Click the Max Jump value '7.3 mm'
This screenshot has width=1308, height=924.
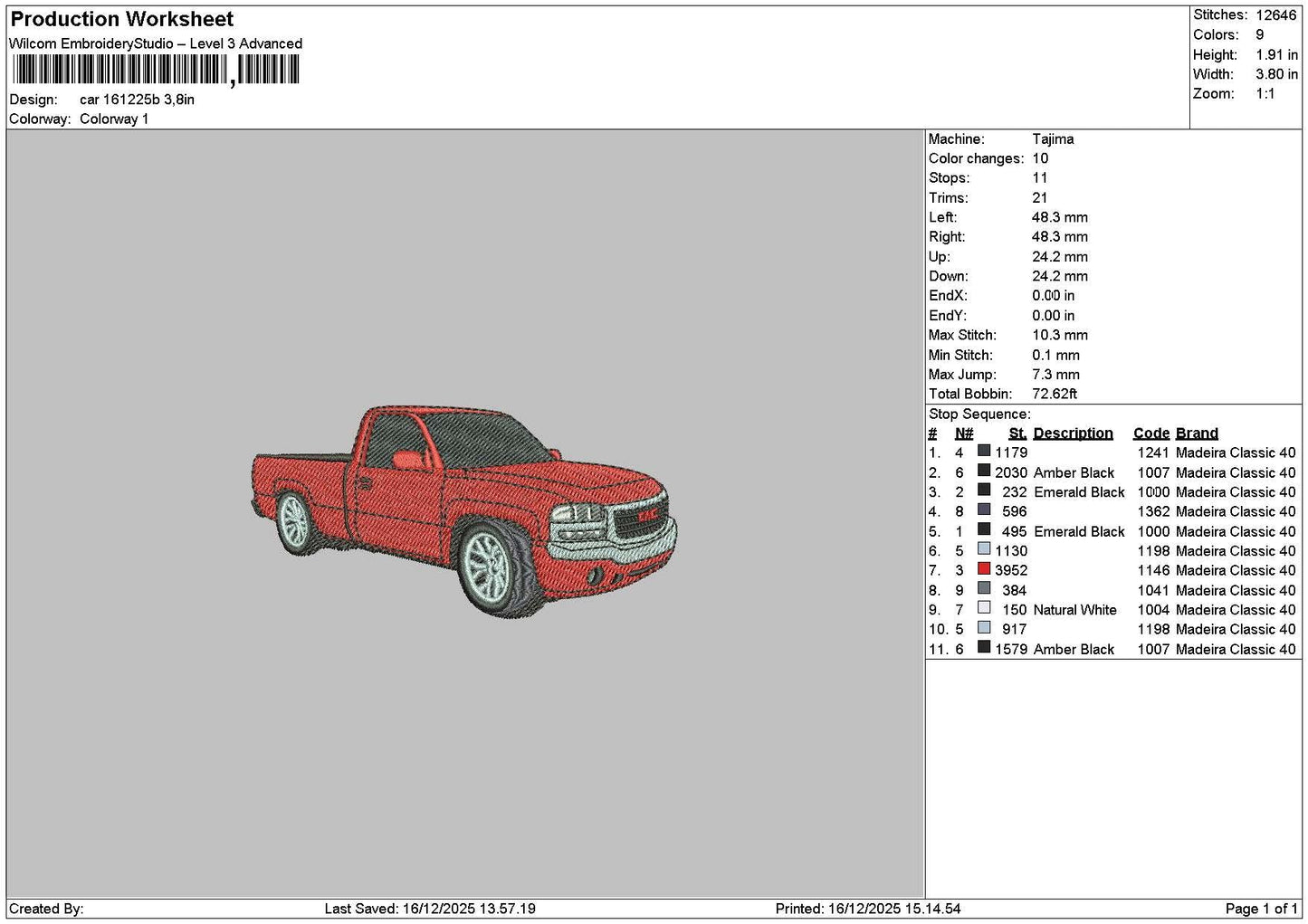point(1055,375)
